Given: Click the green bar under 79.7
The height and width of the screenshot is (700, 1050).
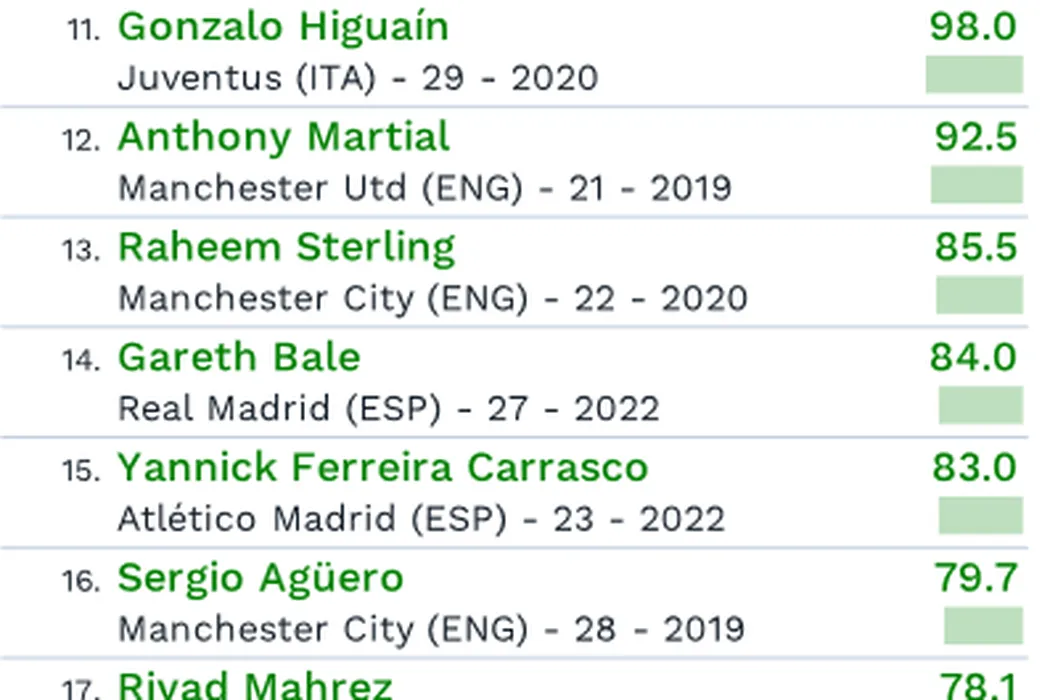Looking at the screenshot, I should (983, 625).
